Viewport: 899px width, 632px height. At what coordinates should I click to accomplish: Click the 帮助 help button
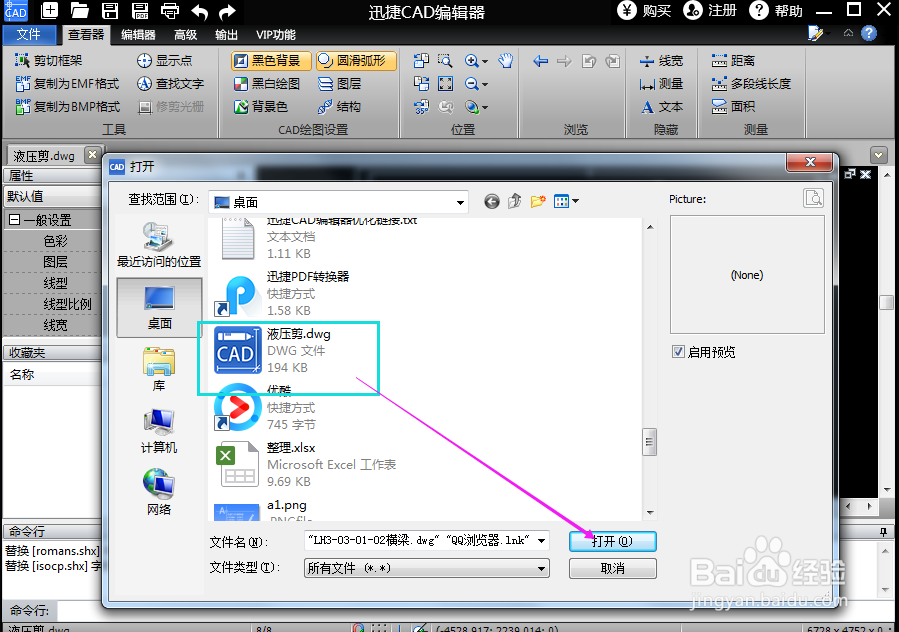point(776,10)
